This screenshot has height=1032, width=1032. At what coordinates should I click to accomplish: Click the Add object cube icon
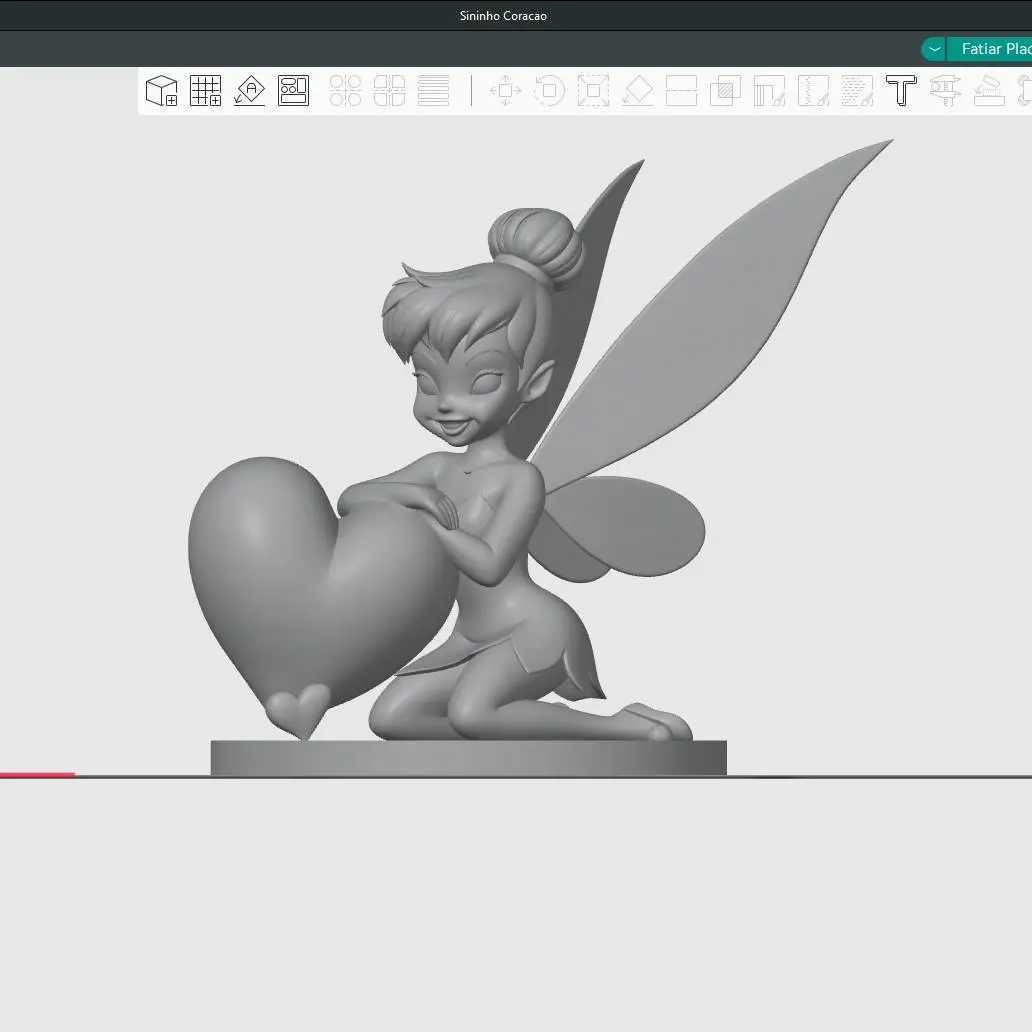161,90
